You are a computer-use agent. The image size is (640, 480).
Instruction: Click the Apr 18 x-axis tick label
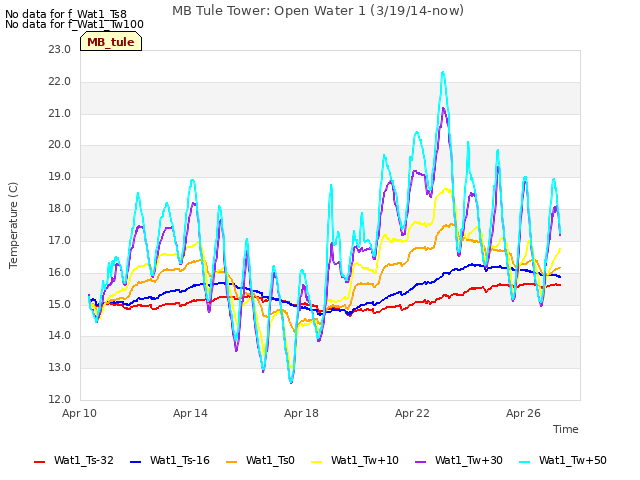pos(301,413)
